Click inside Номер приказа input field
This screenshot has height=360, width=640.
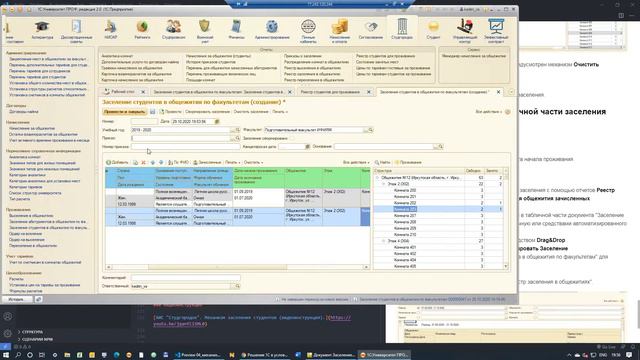[185, 147]
